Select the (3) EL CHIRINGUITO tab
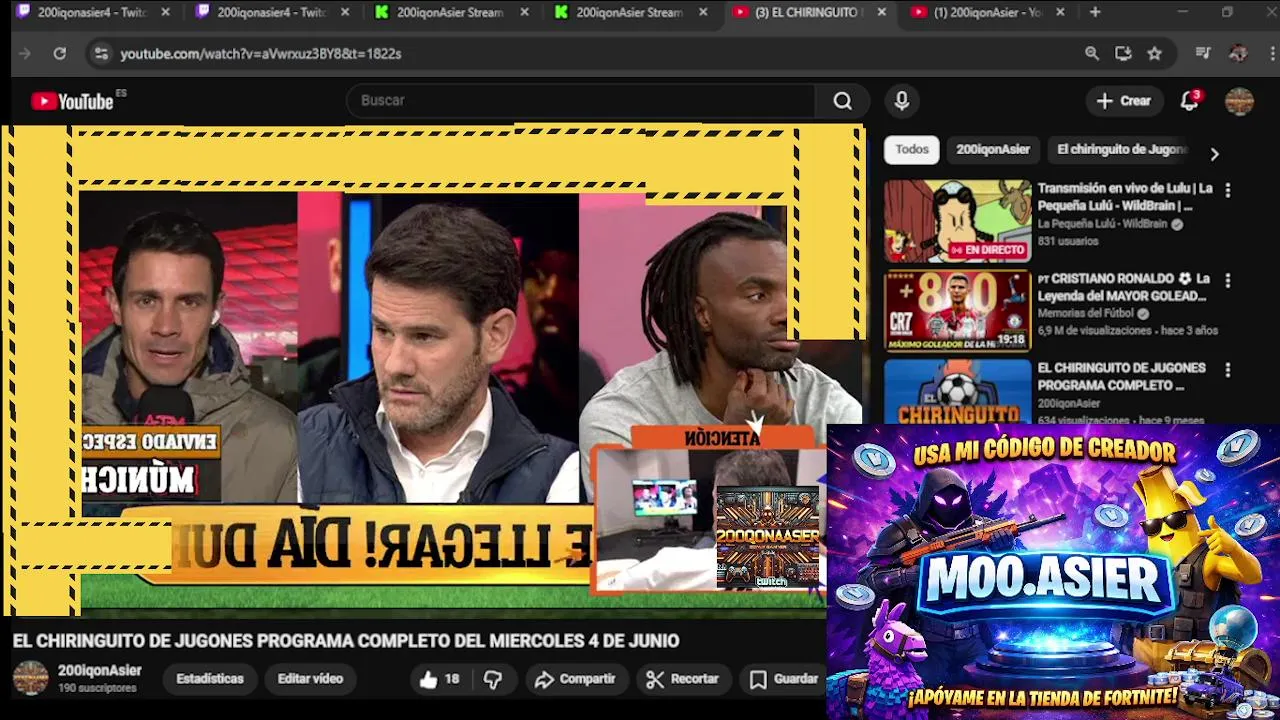Screen dimensions: 1280x720 (x=808, y=12)
